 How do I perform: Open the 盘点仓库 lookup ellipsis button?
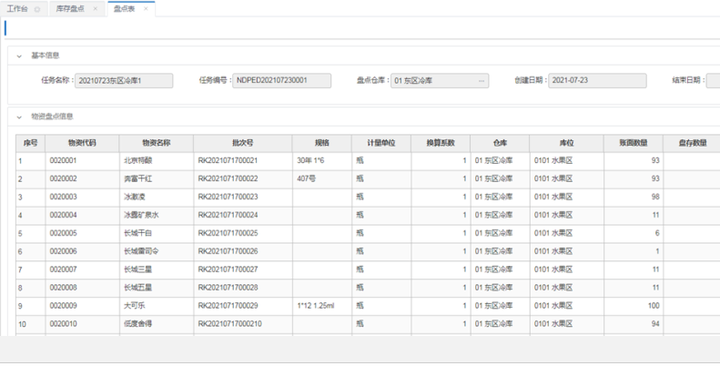[x=481, y=81]
